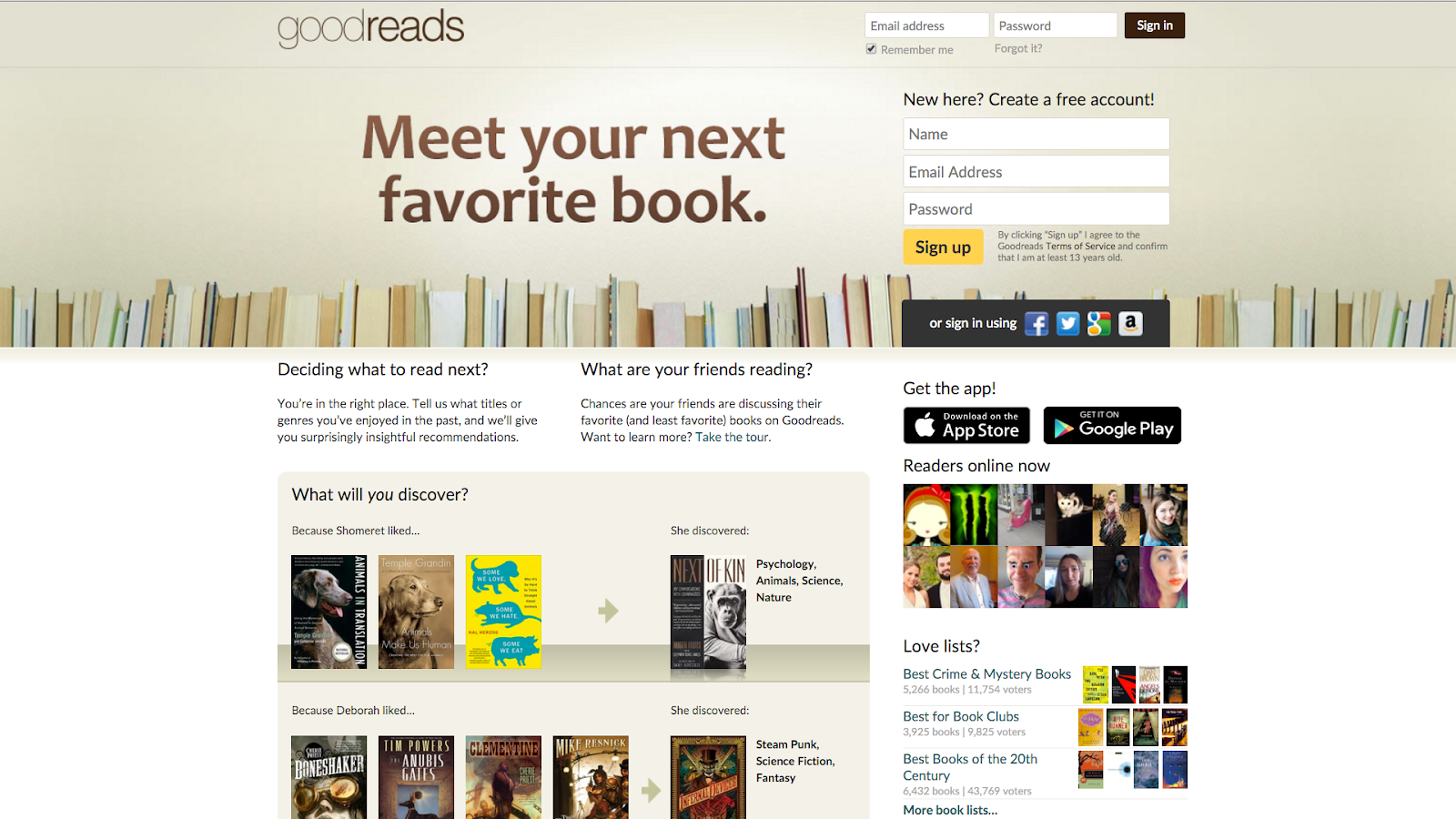The image size is (1456, 819).
Task: Focus the top Email address sign-in field
Action: [926, 25]
